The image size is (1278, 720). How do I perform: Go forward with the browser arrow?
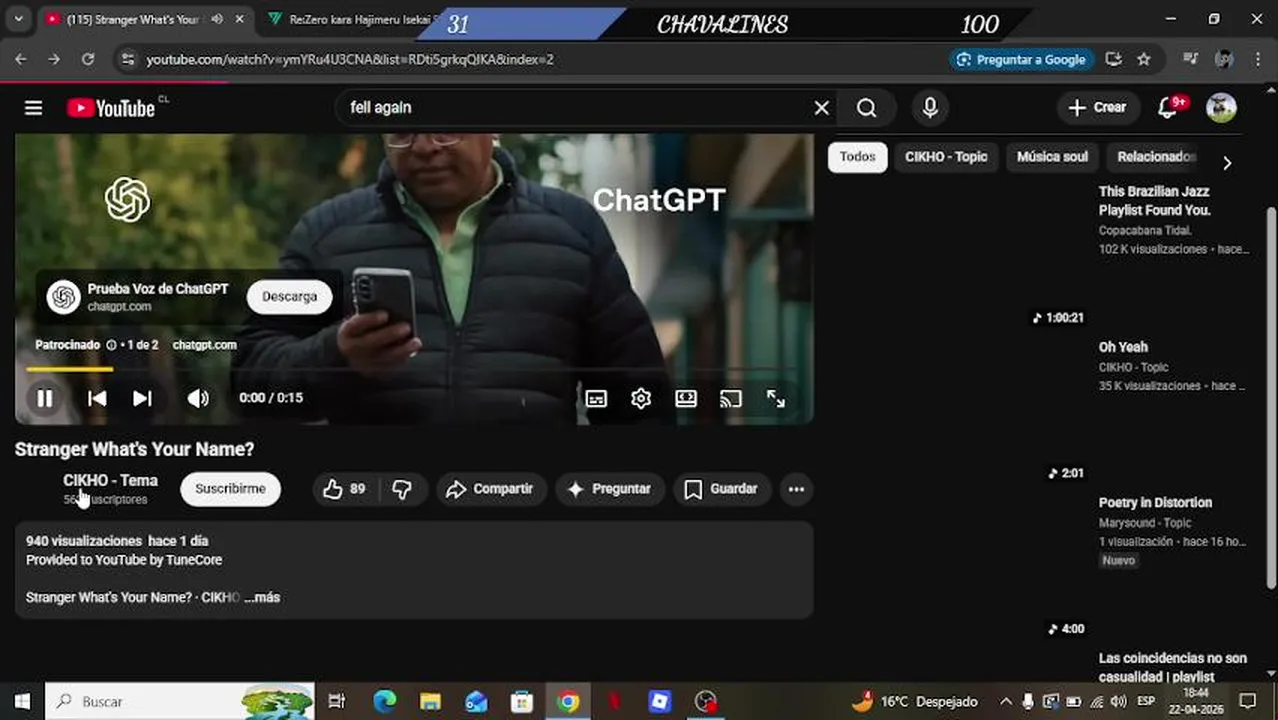click(54, 60)
